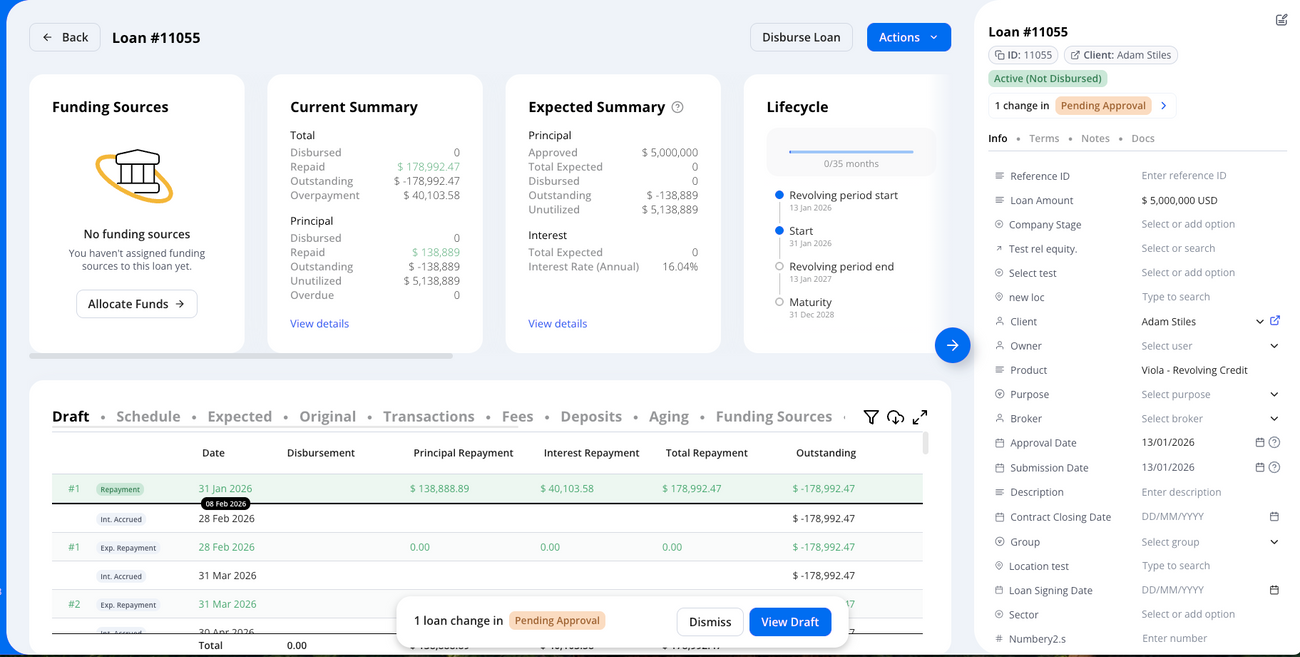The width and height of the screenshot is (1300, 657).
Task: Open the calendar picker for Loan Signing Date
Action: (x=1274, y=590)
